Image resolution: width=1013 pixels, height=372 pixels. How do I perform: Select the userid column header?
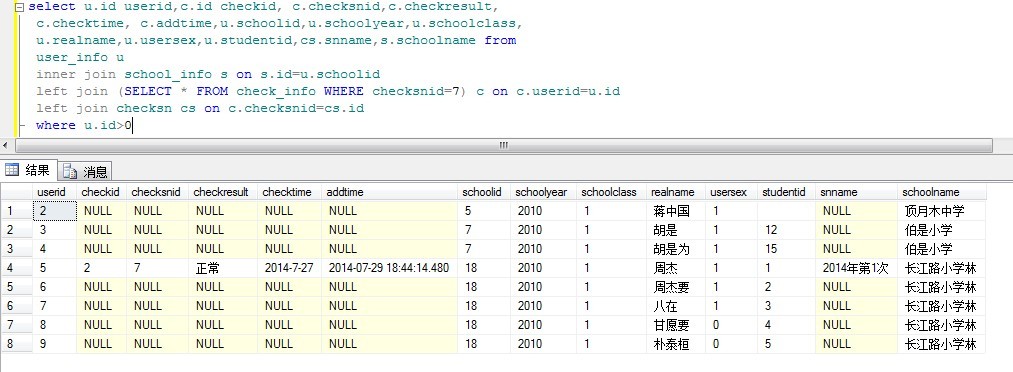click(x=55, y=192)
